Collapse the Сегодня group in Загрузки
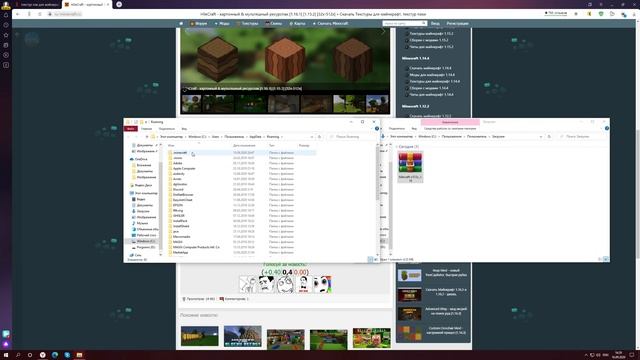The height and width of the screenshot is (360, 640). (396, 147)
